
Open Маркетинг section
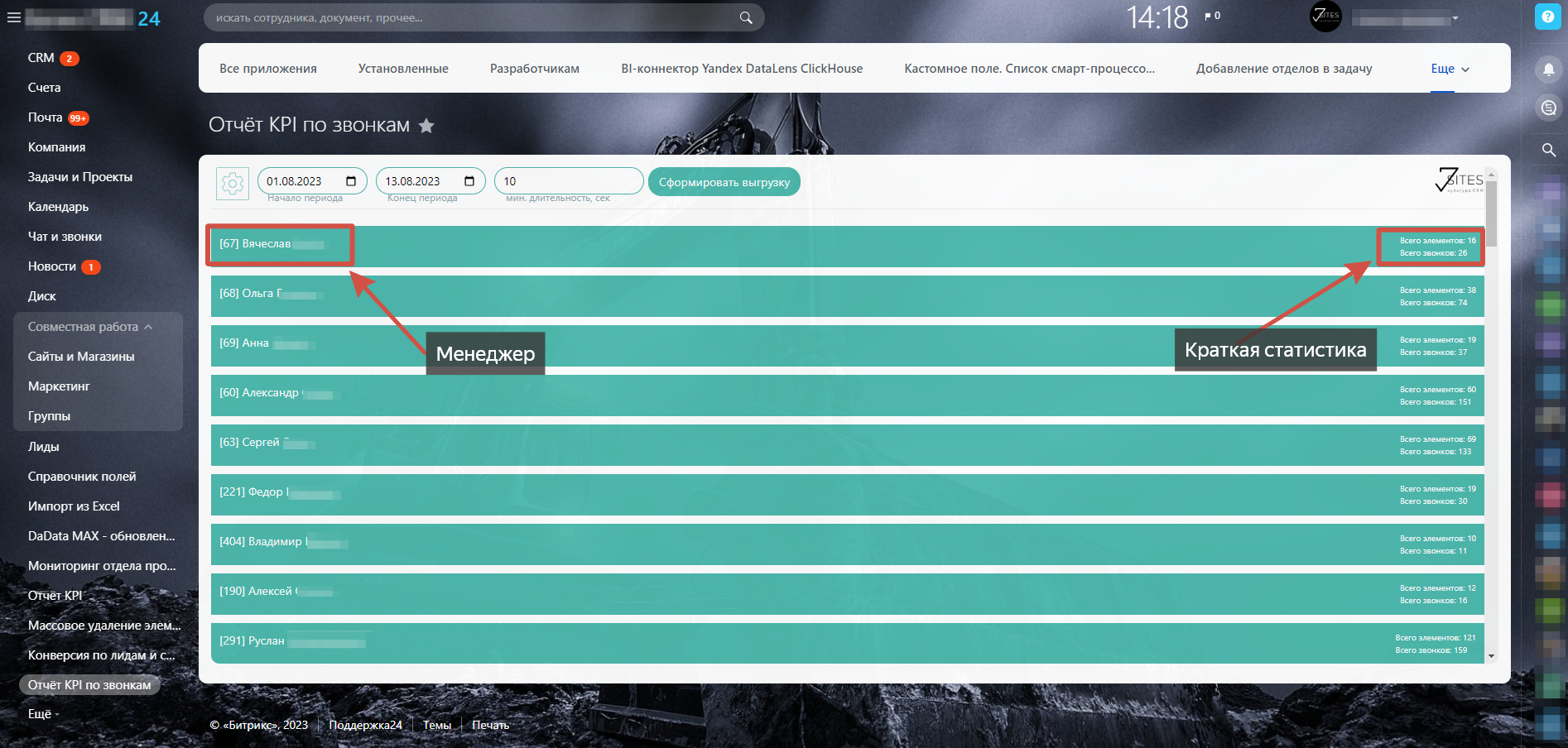[59, 386]
